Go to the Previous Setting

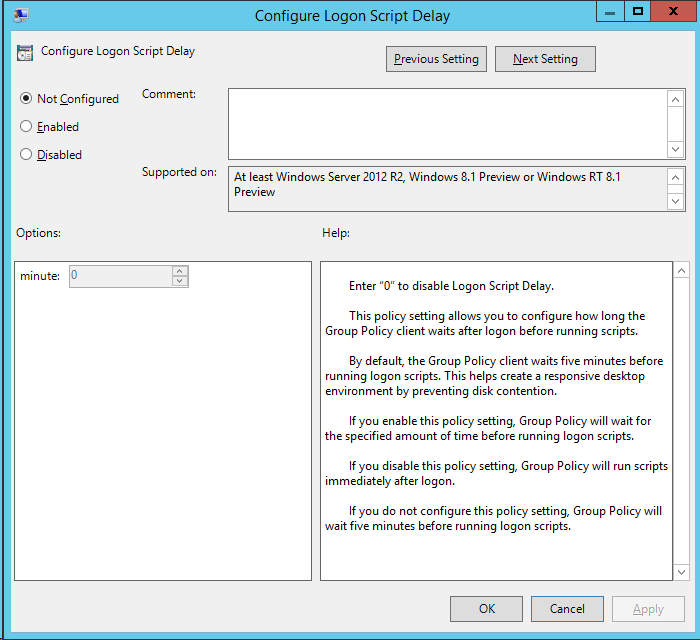(x=436, y=59)
